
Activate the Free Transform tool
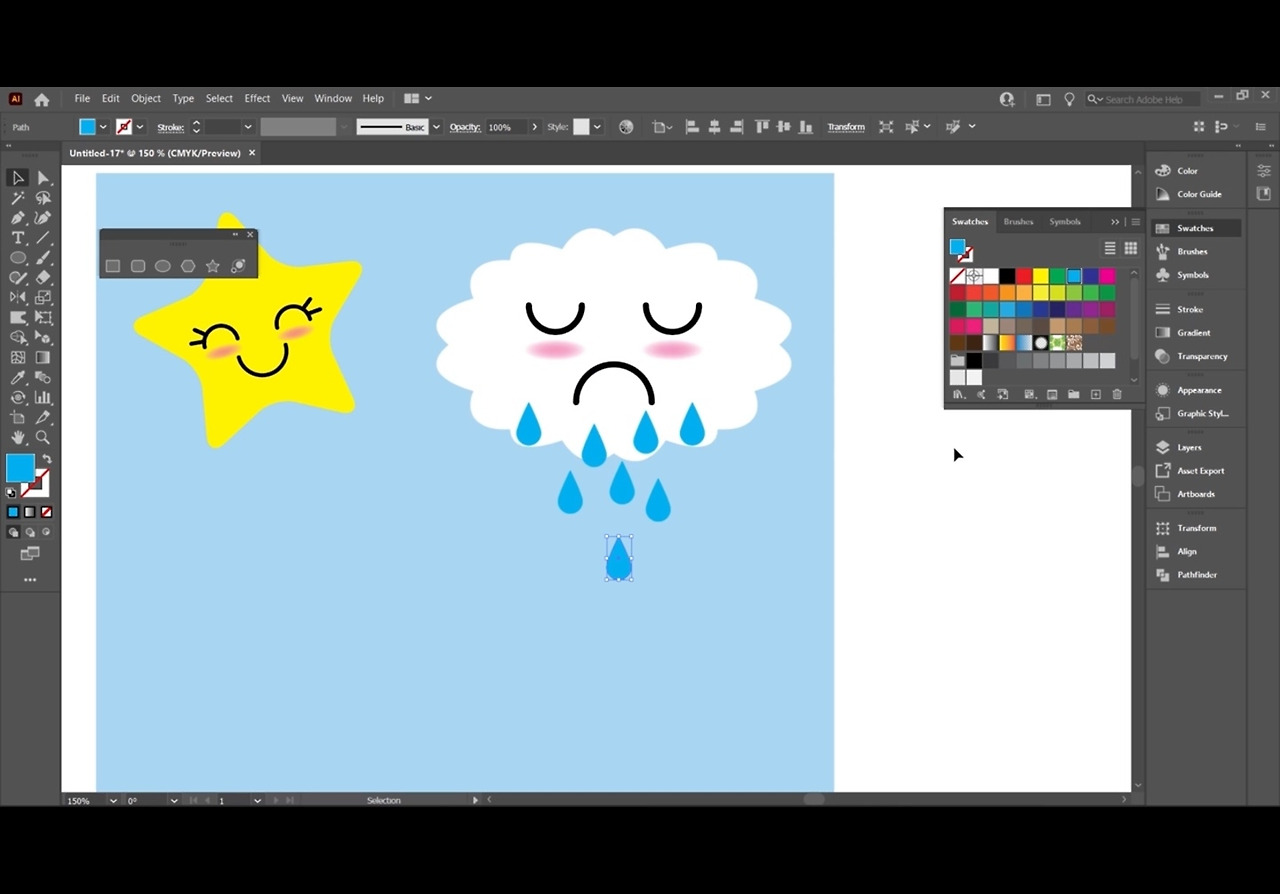pyautogui.click(x=43, y=317)
